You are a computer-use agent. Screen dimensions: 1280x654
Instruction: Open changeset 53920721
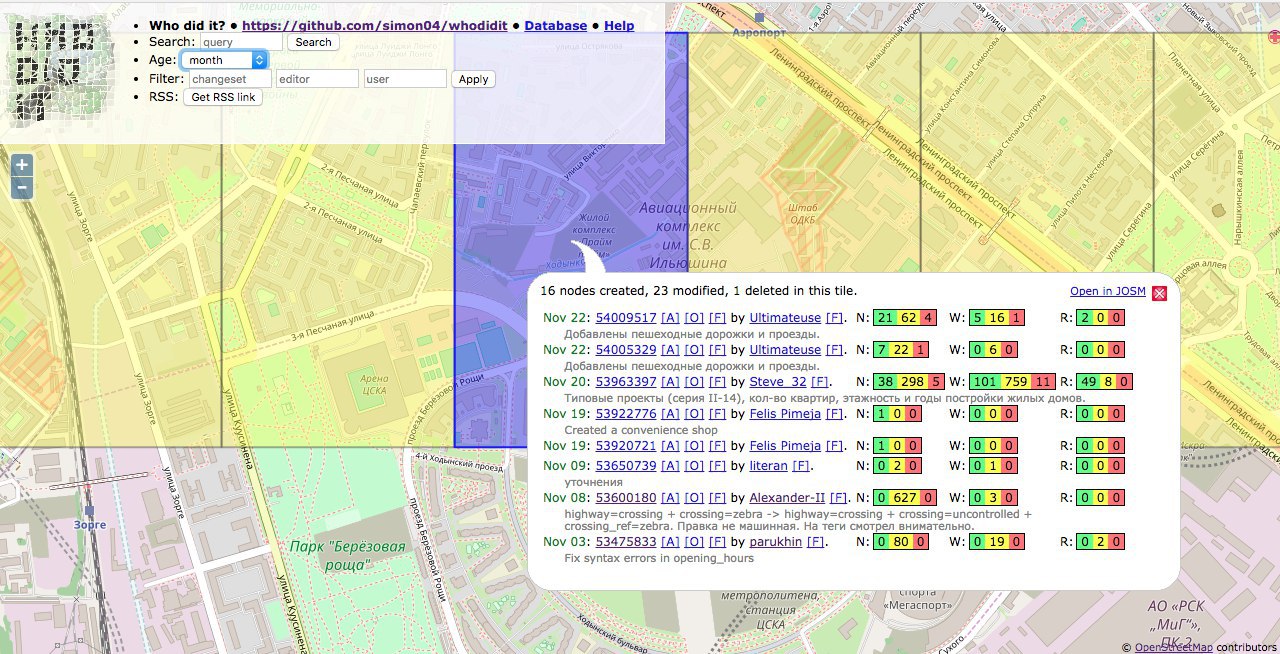(626, 445)
